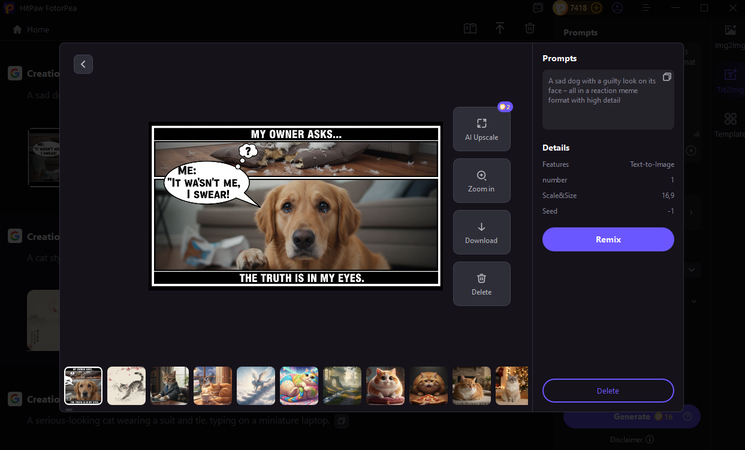Select the cat in suit thumbnail
Screen dimensions: 745x450
tap(170, 385)
